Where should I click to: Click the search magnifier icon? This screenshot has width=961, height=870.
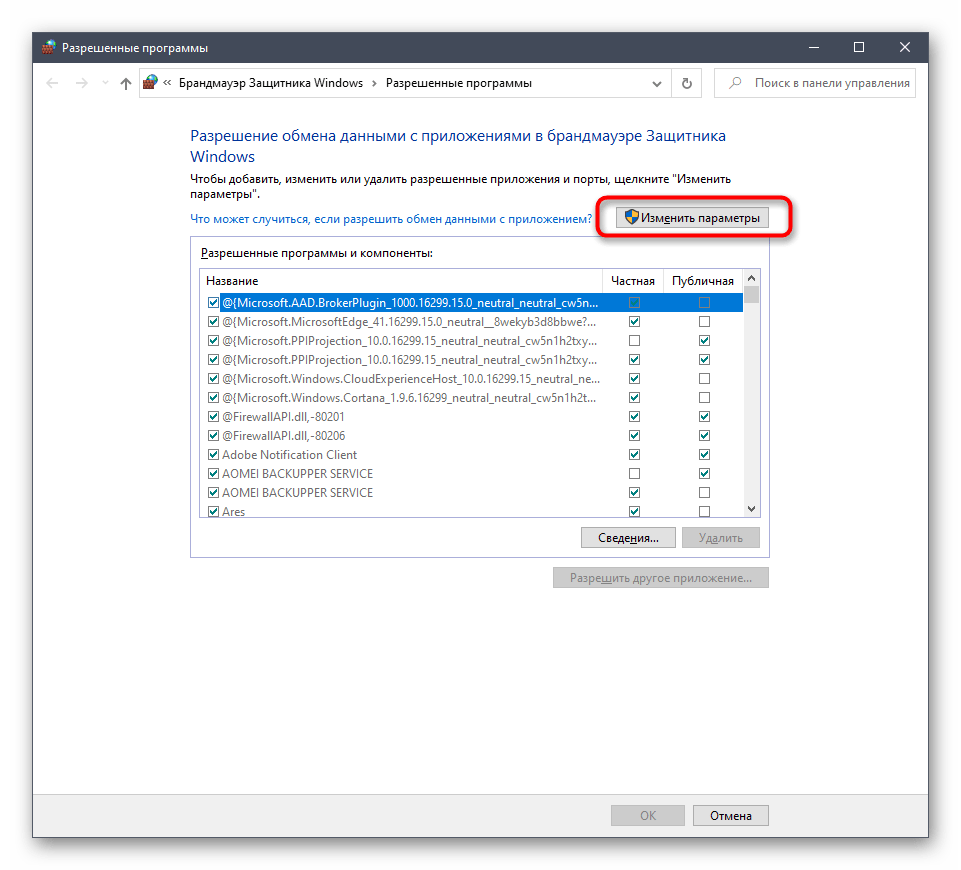pos(735,84)
